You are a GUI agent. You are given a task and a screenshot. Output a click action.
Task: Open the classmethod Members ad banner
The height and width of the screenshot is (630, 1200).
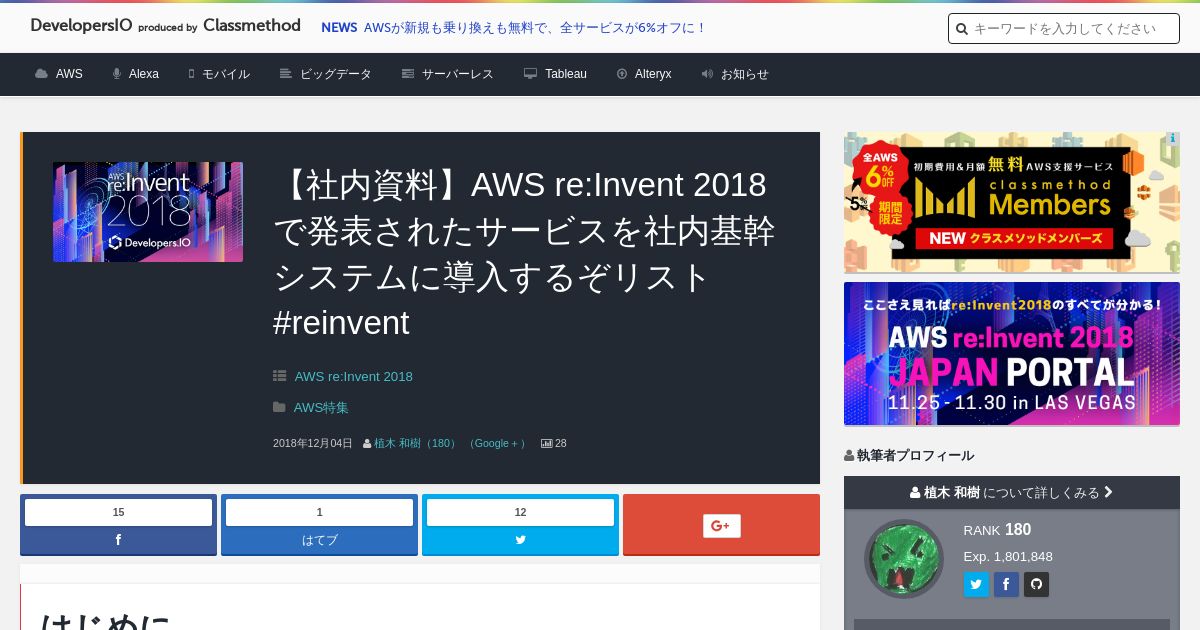tap(1012, 202)
